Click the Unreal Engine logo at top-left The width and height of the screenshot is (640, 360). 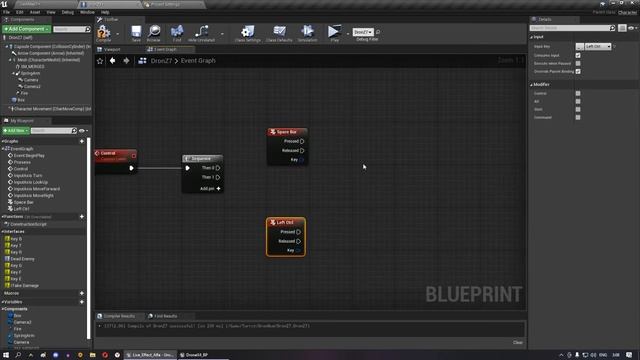point(4,4)
